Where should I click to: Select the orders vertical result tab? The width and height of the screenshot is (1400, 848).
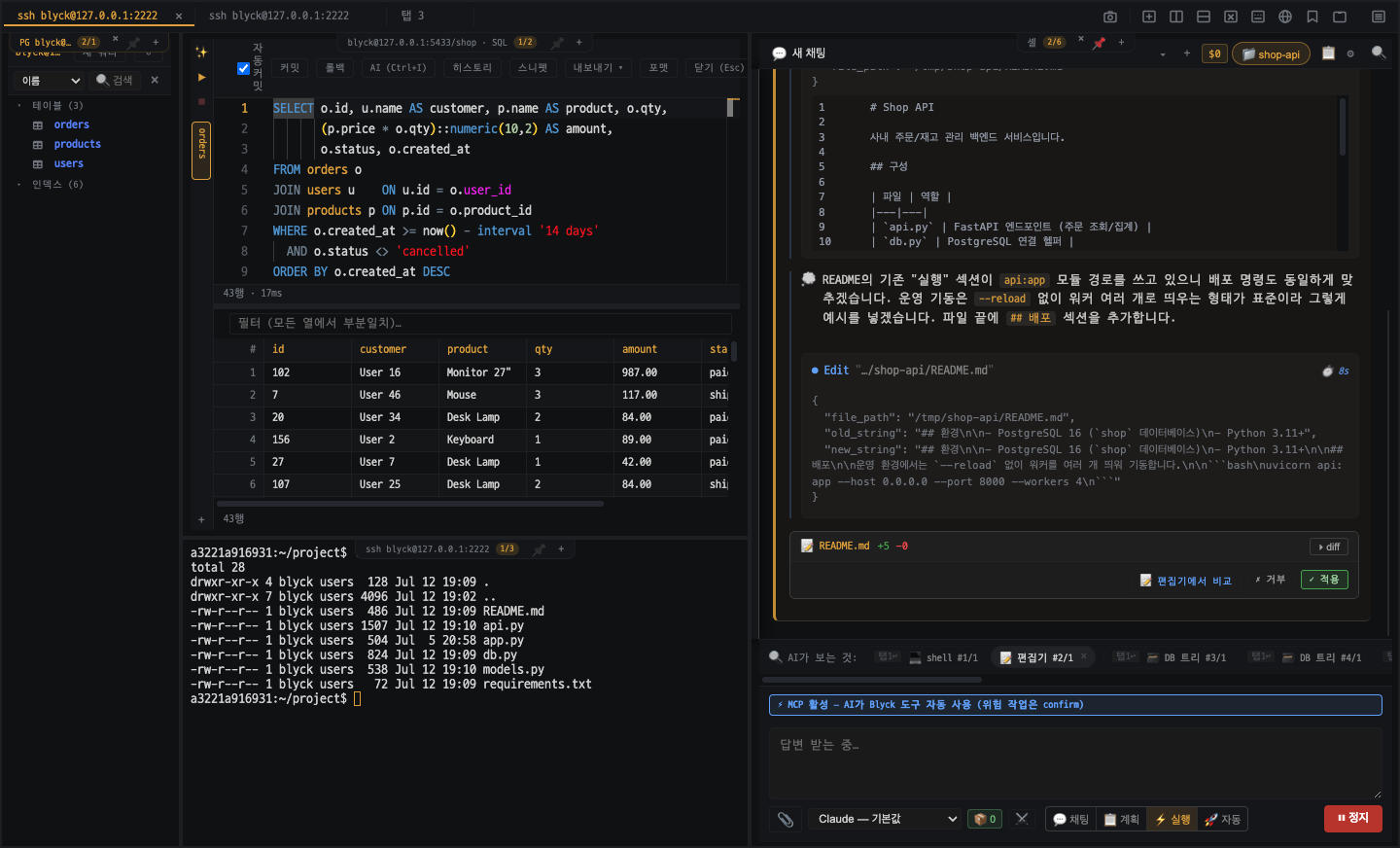click(x=202, y=150)
